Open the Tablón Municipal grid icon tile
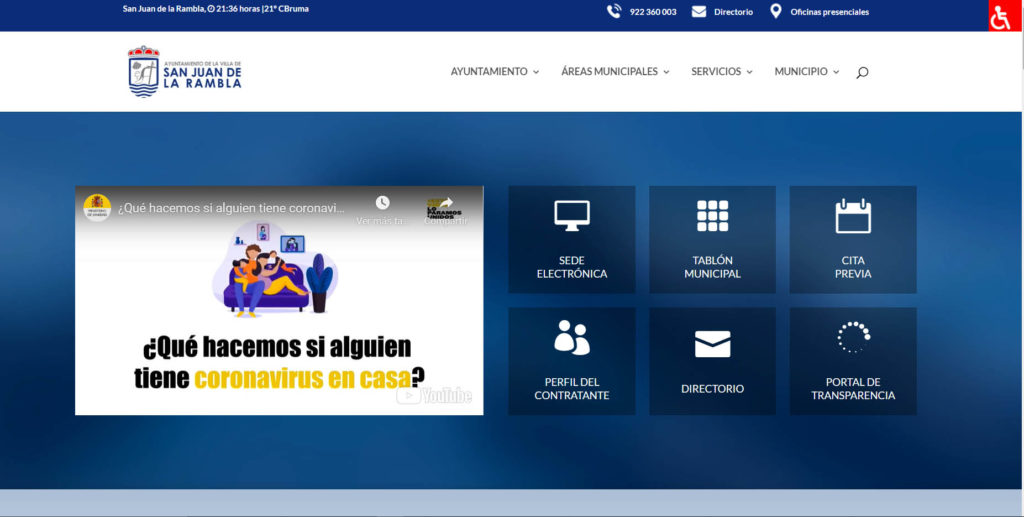The image size is (1024, 517). point(712,239)
